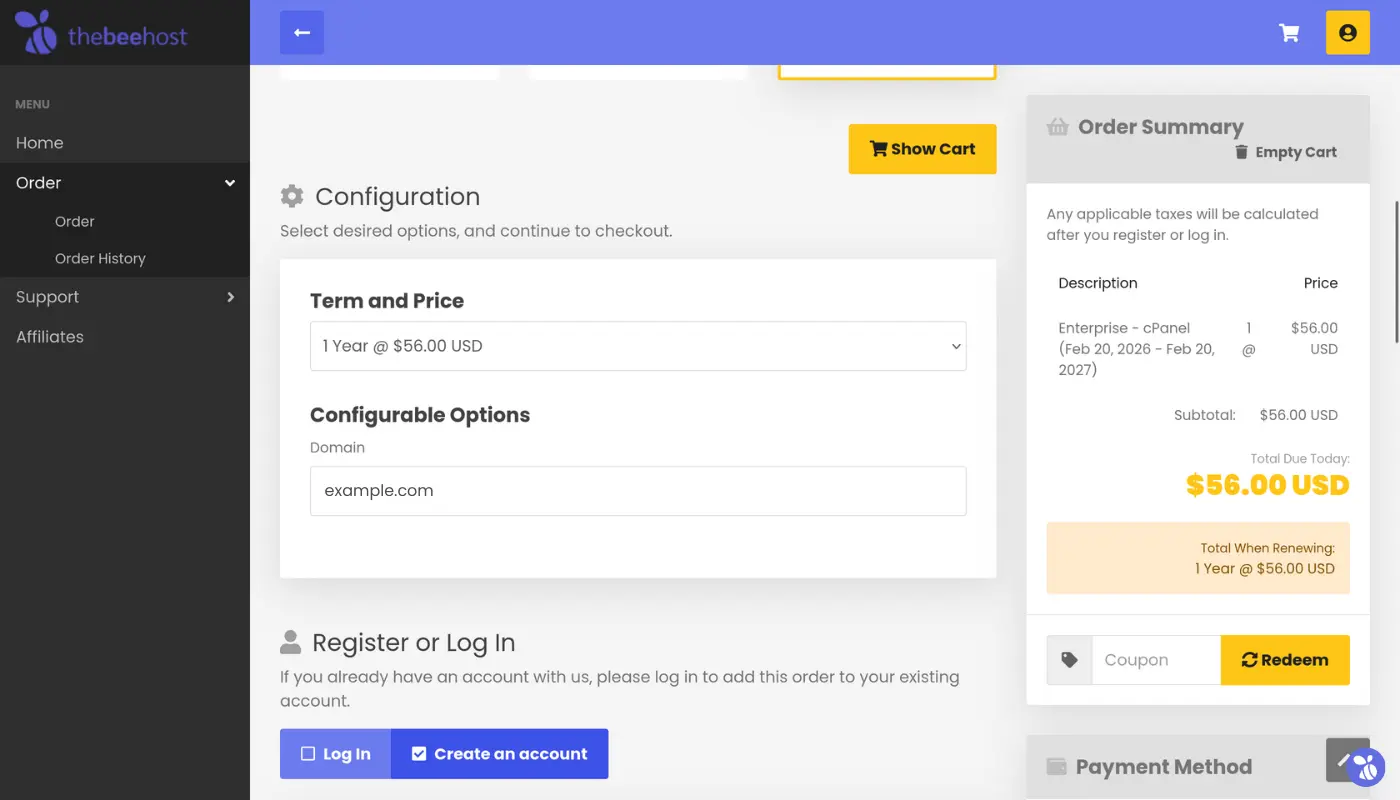The height and width of the screenshot is (800, 1400).
Task: Click the bee chat widget icon
Action: pyautogui.click(x=1366, y=768)
